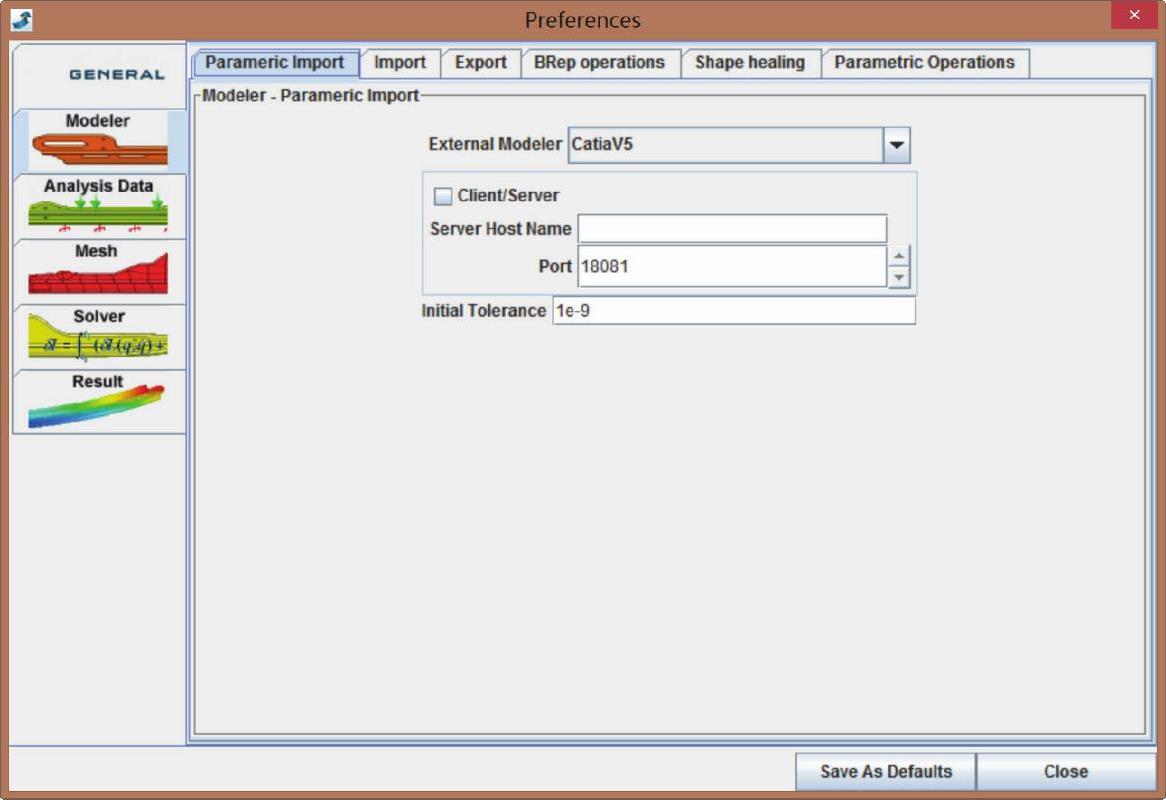Select the Result preferences category
Image resolution: width=1166 pixels, height=800 pixels.
pos(99,401)
